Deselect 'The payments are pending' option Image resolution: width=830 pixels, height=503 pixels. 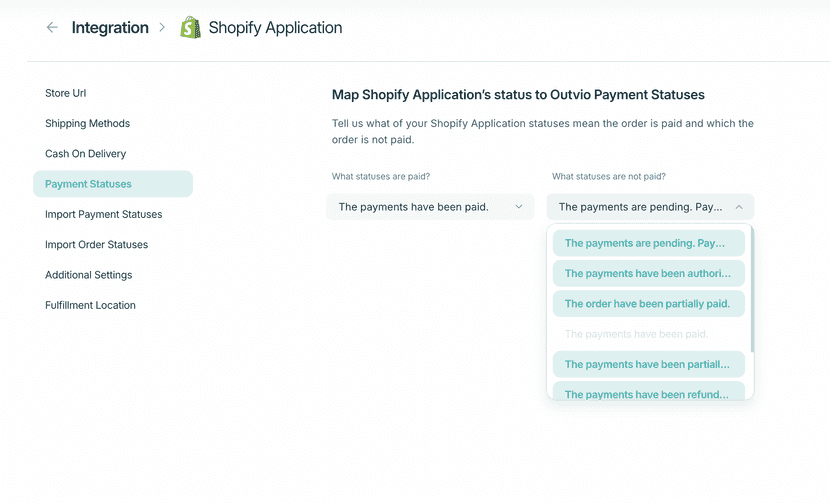[x=648, y=243]
